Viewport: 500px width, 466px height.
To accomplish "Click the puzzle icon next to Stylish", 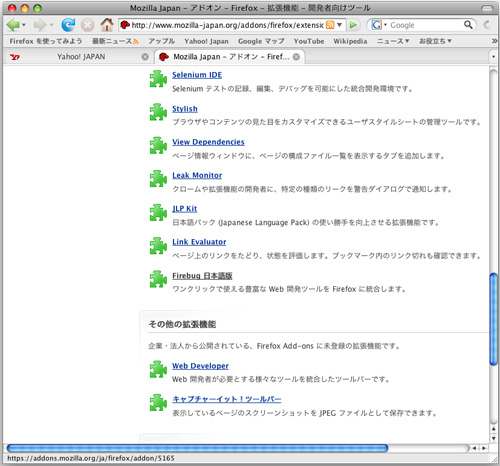I will [158, 112].
